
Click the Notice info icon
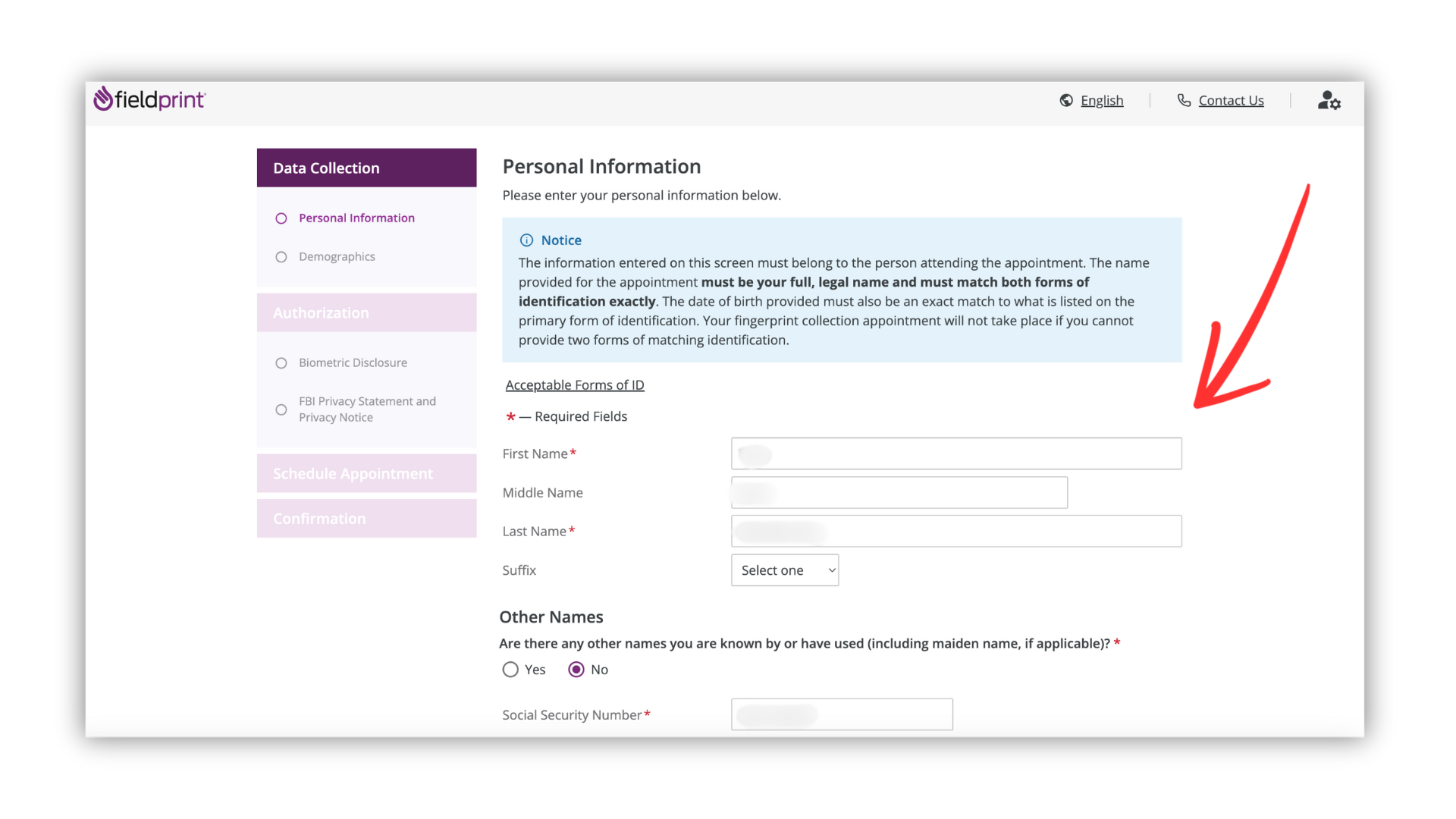tap(526, 240)
